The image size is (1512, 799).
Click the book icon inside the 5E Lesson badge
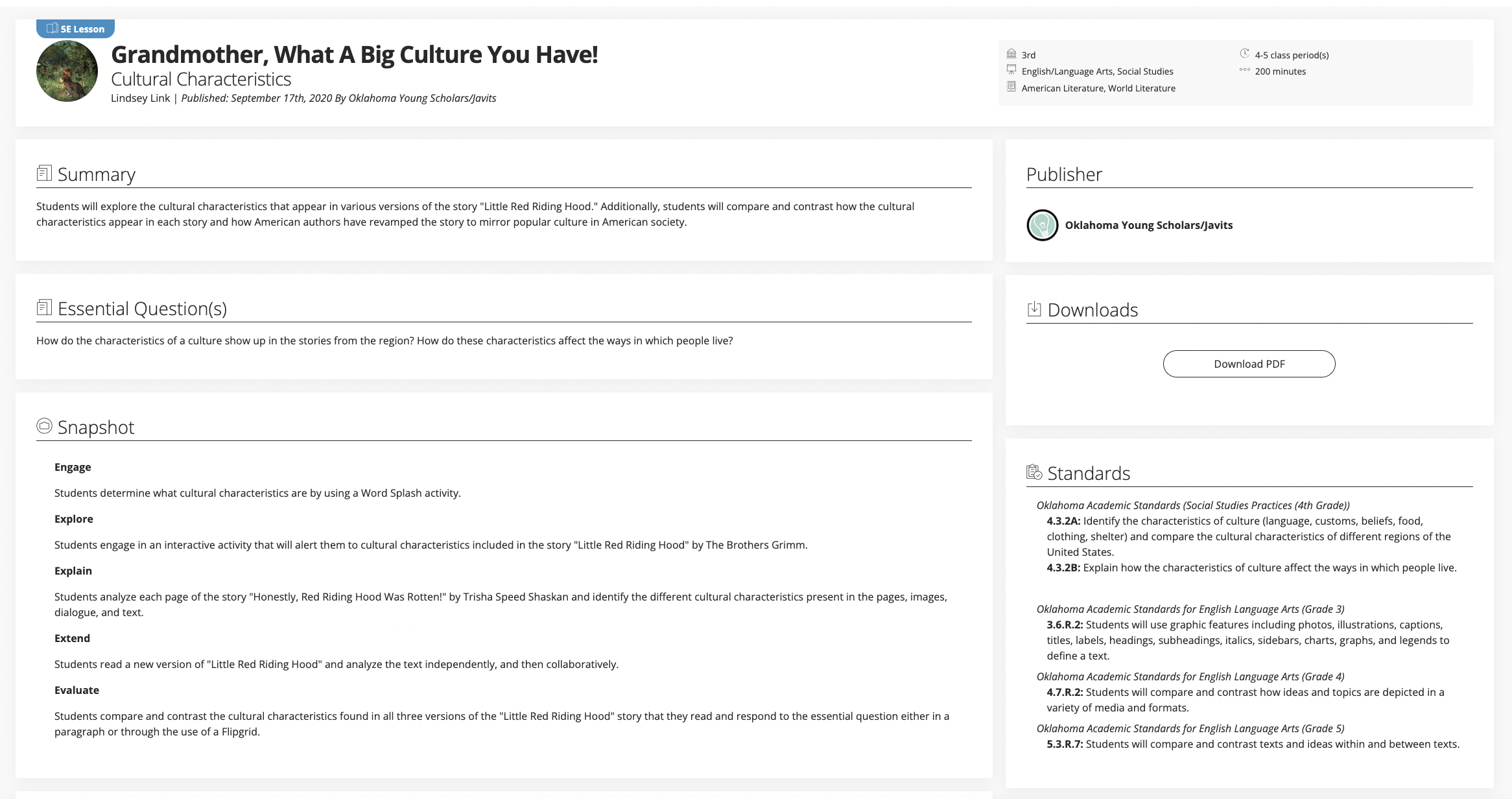point(51,29)
